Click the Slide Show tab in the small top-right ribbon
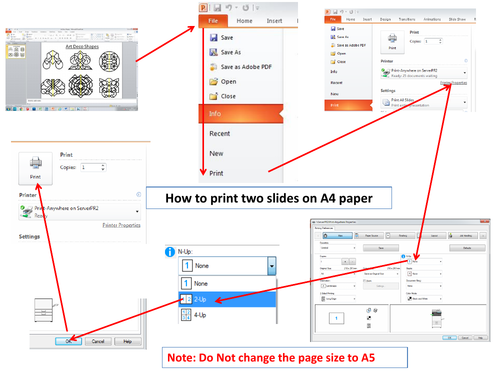The image size is (500, 375). point(457,19)
